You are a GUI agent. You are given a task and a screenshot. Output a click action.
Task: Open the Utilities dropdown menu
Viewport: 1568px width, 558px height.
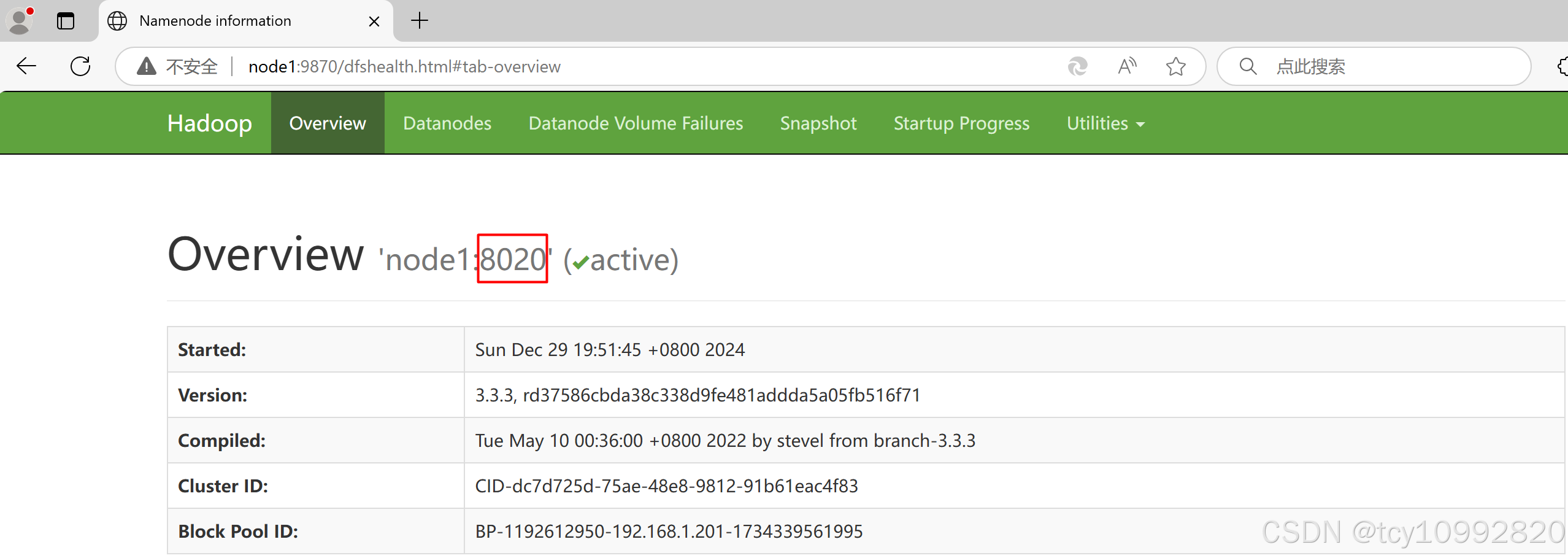coord(1096,123)
